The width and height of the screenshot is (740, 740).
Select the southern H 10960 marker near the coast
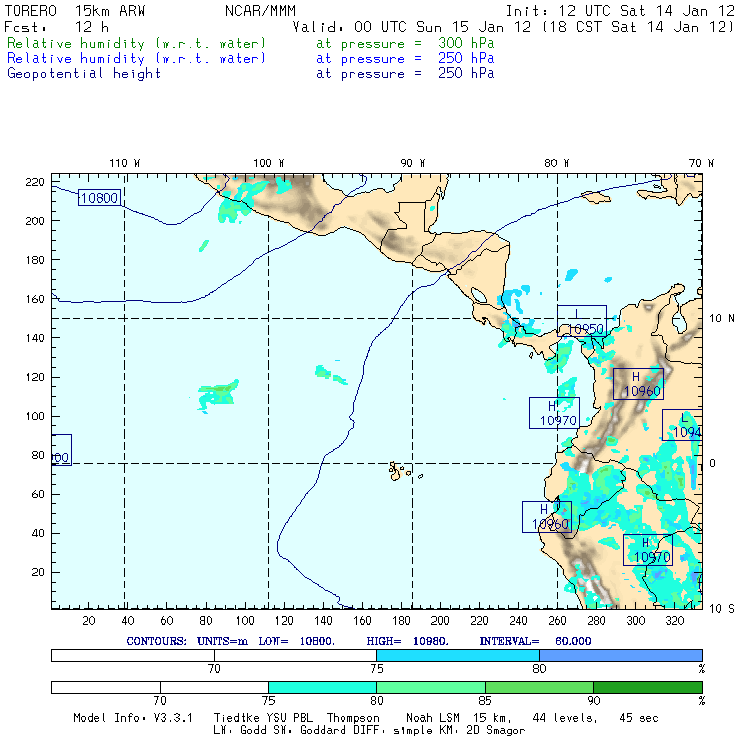[547, 517]
